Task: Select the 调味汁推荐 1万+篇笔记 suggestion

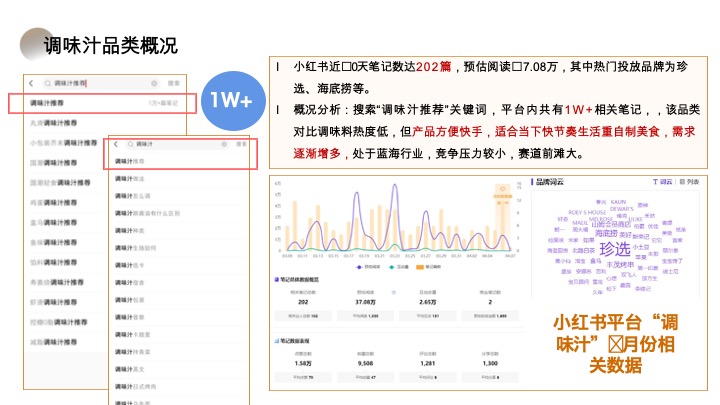Action: point(103,103)
